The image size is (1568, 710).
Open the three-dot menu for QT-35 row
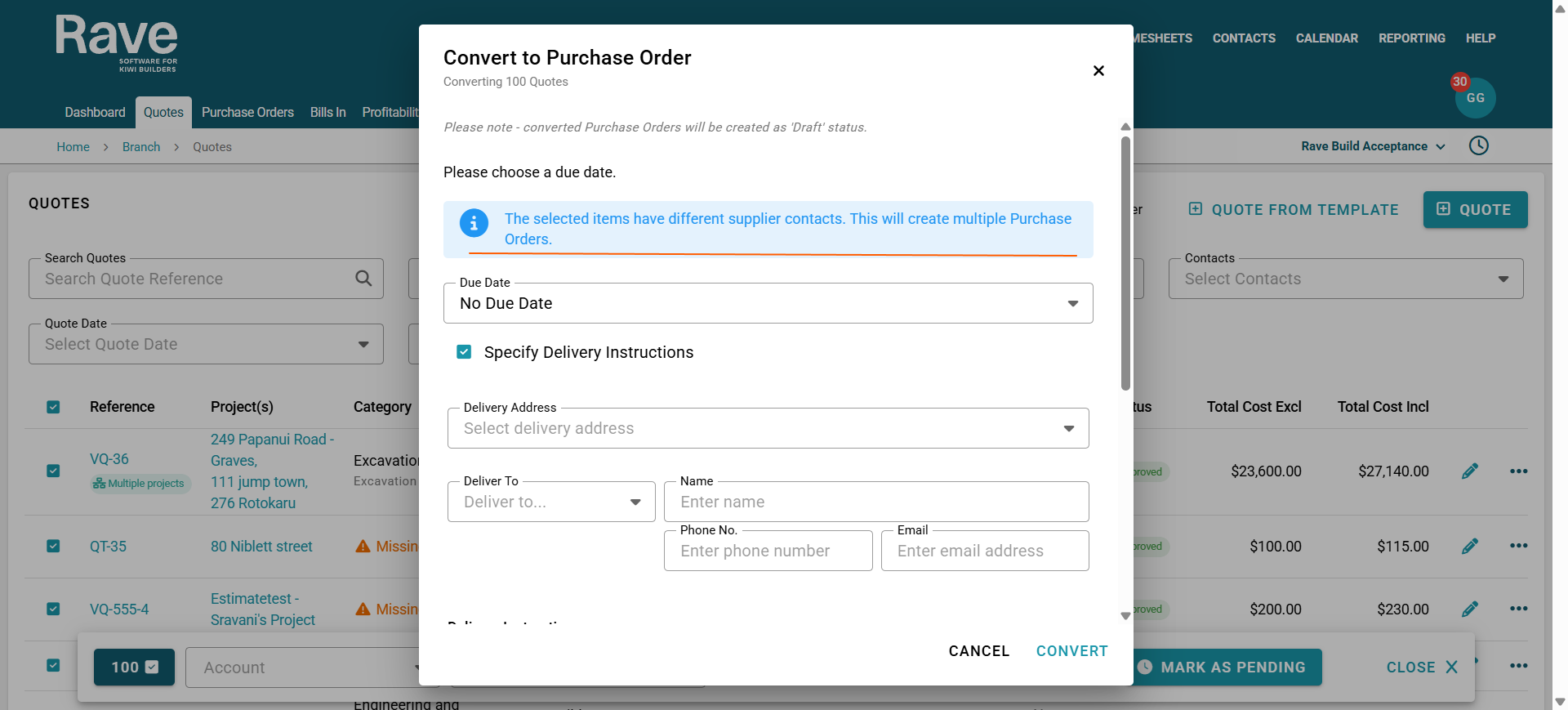(x=1518, y=546)
